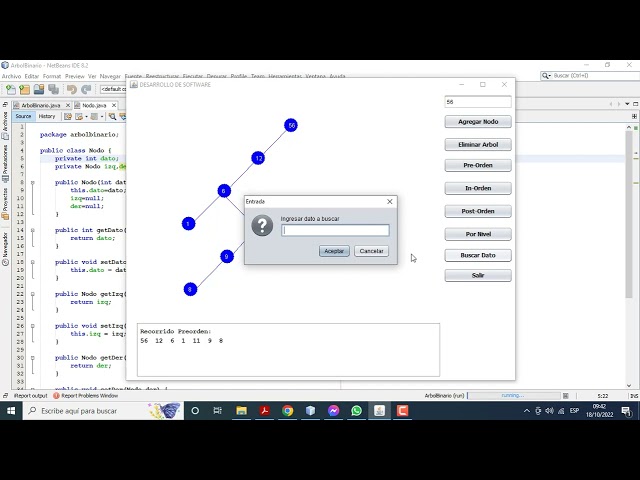Click the Por Nivel button
640x480 pixels.
tap(478, 234)
